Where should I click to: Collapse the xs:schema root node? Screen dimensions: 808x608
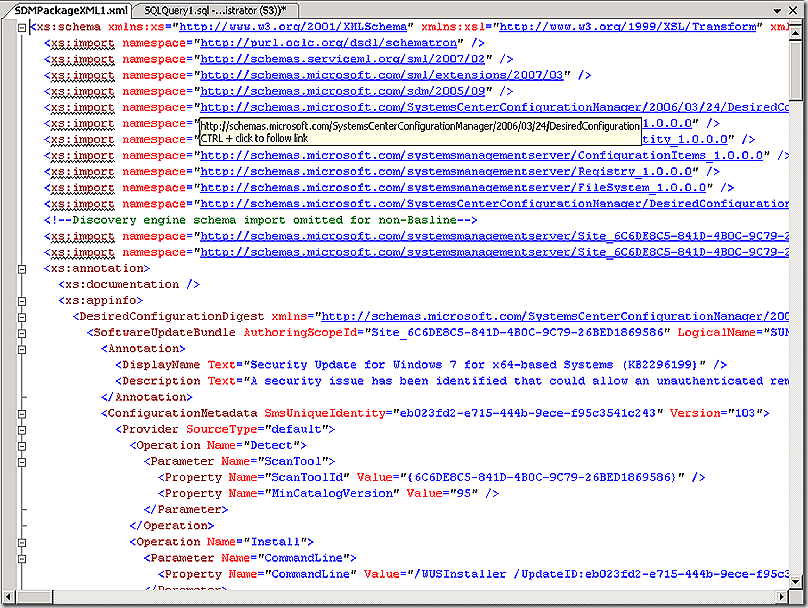point(22,27)
